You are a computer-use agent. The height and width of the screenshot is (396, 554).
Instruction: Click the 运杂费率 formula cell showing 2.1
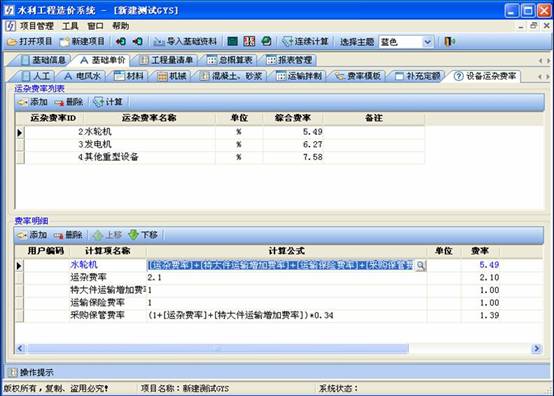pyautogui.click(x=286, y=278)
